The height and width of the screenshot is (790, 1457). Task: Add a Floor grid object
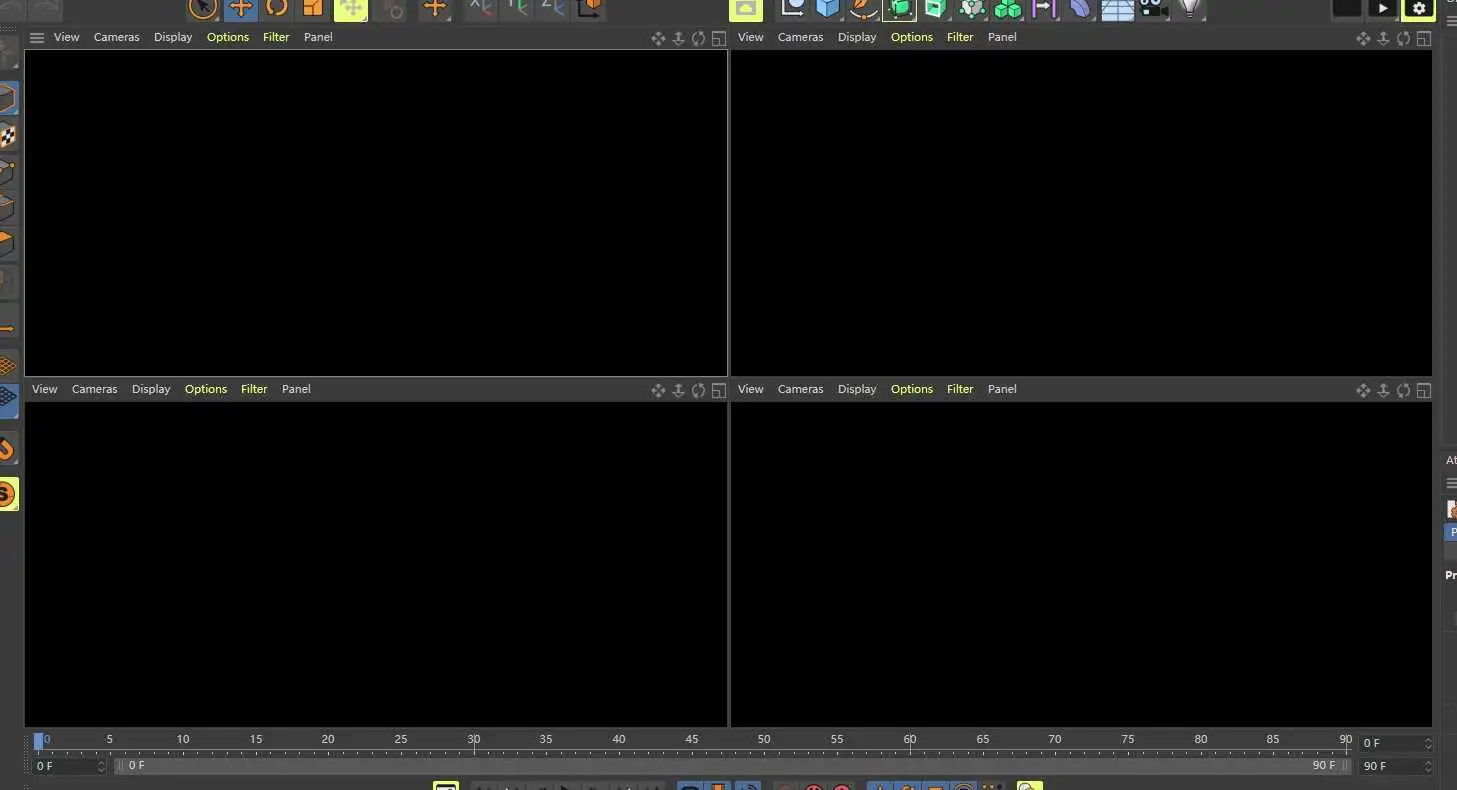[1117, 9]
